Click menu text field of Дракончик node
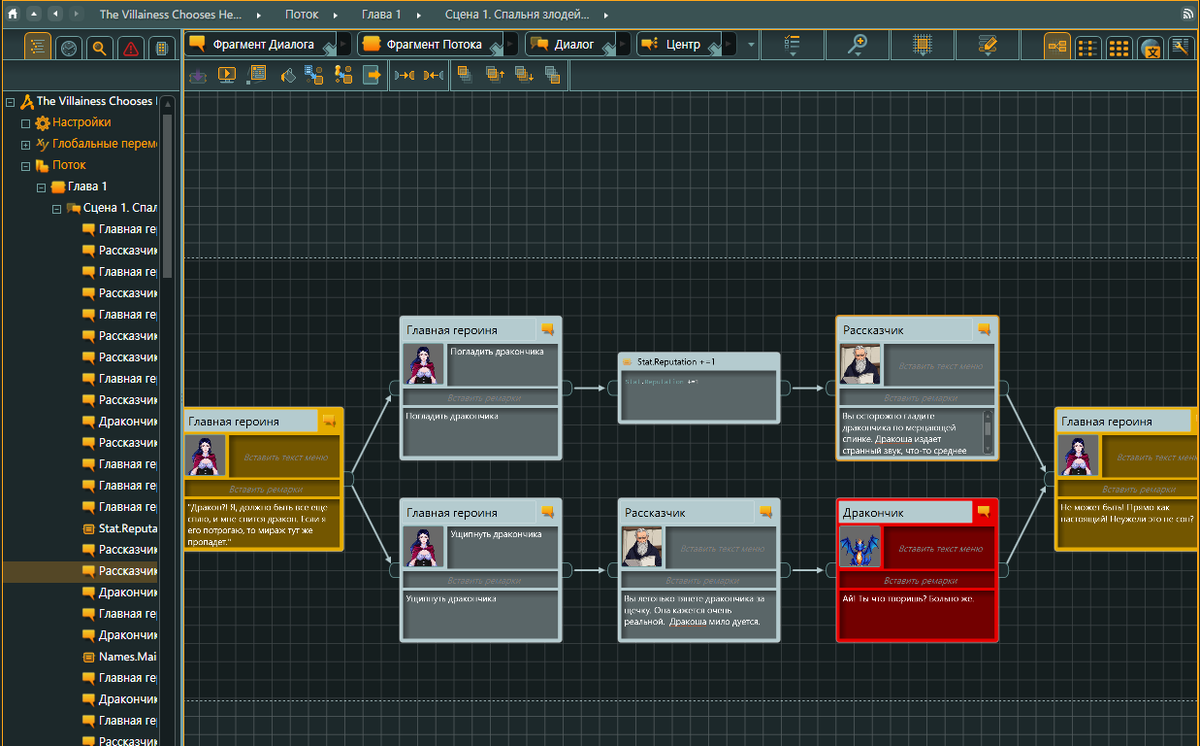Viewport: 1200px width, 746px height. [x=940, y=549]
